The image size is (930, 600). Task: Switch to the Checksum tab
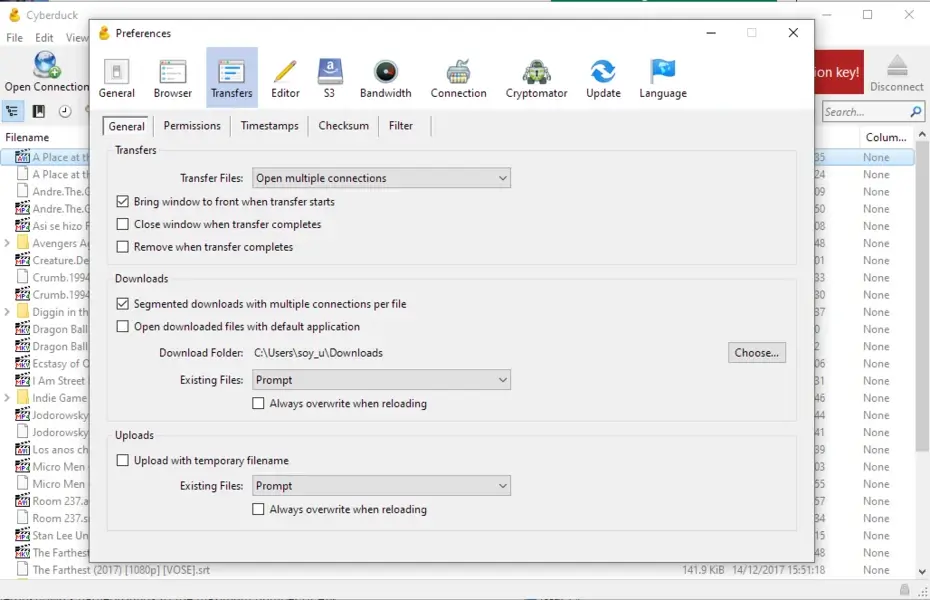[343, 126]
